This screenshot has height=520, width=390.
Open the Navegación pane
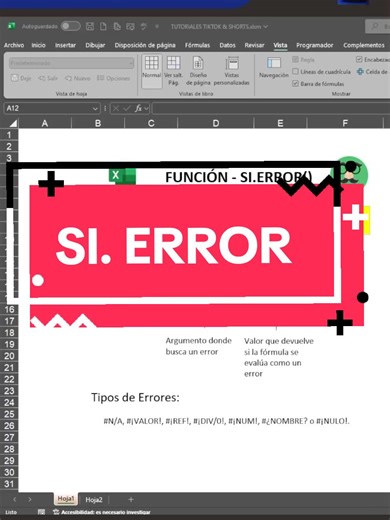click(x=274, y=68)
